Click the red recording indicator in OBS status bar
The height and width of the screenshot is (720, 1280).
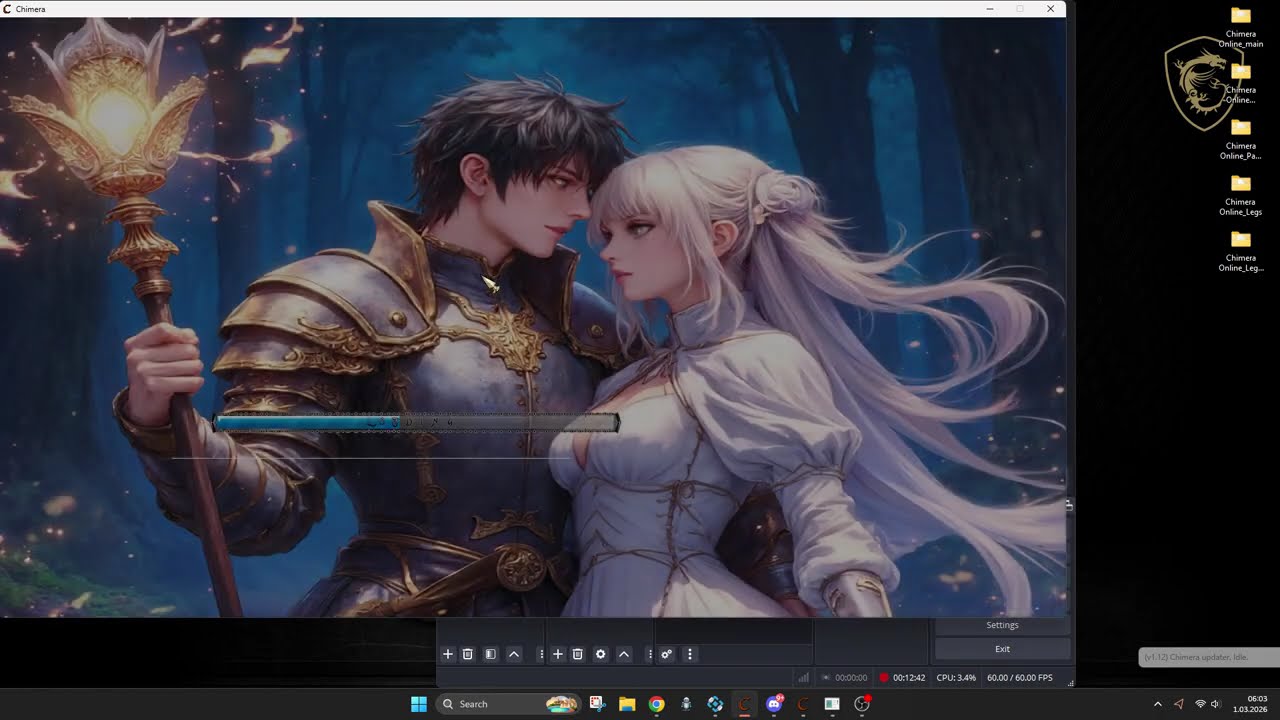(x=884, y=678)
